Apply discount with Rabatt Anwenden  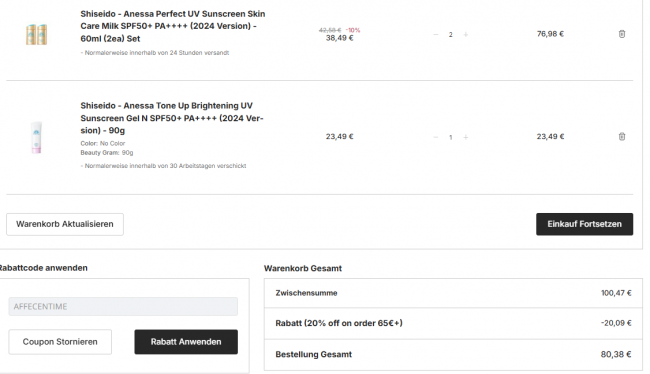[186, 342]
